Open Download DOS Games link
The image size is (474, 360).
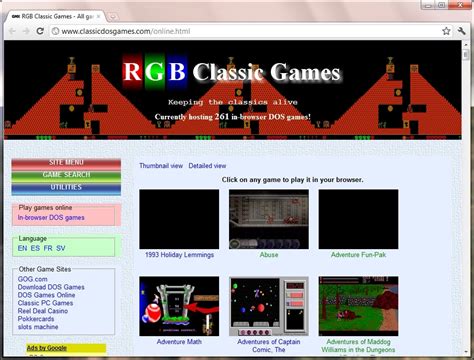[51, 287]
